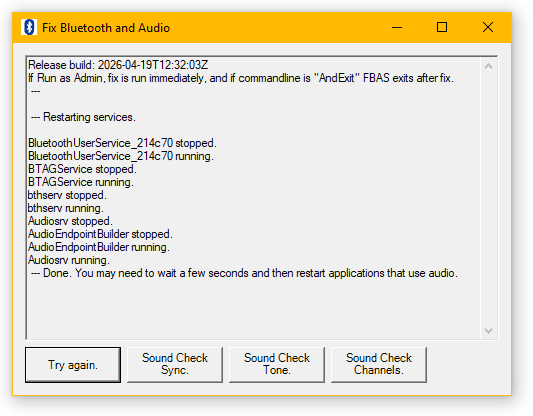
Task: Click 'bthserv stopped.' log line
Action: (x=67, y=195)
